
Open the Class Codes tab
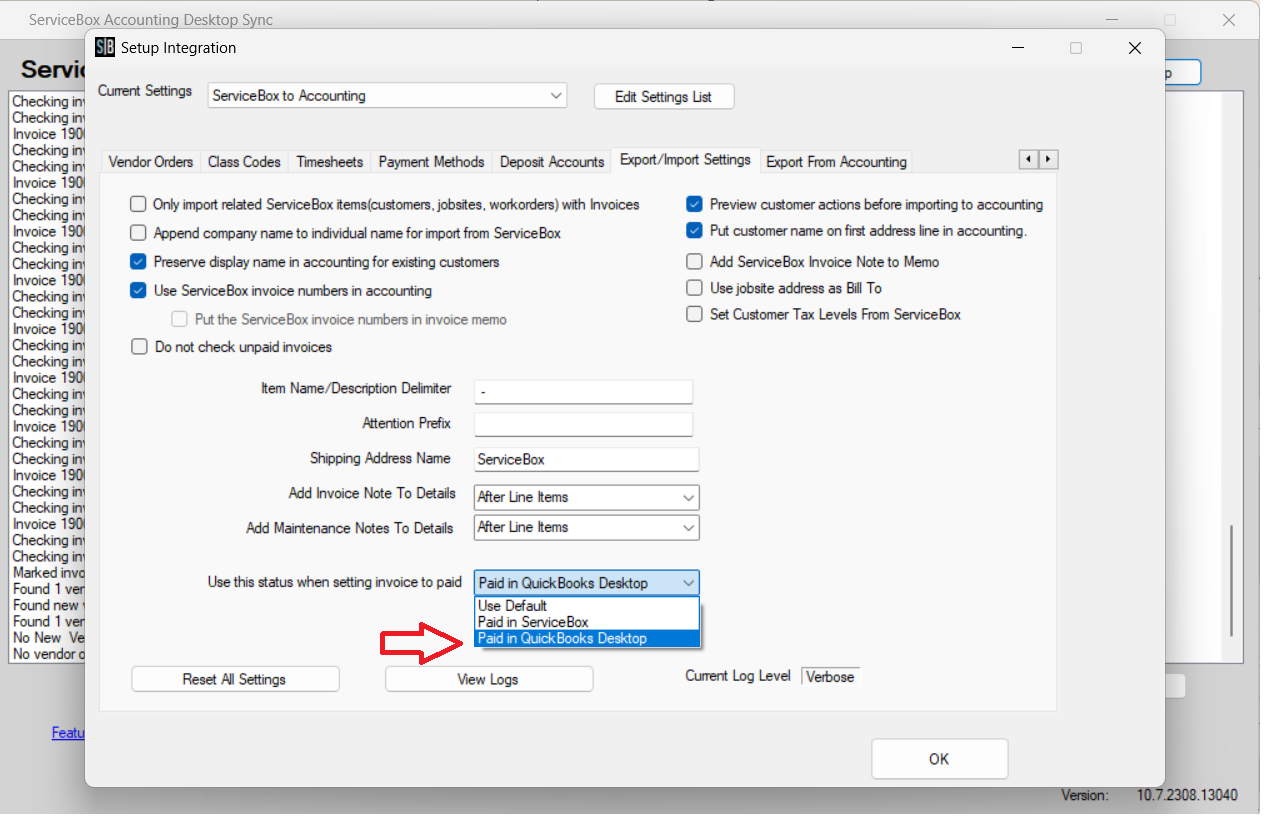(x=245, y=162)
